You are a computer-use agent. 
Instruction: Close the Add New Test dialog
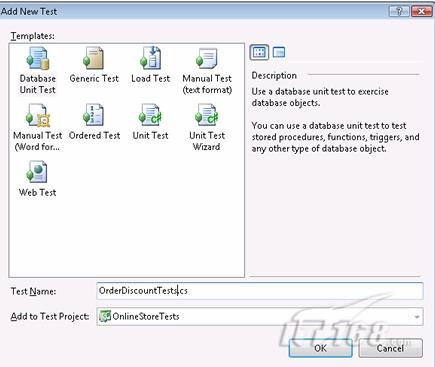[x=421, y=11]
